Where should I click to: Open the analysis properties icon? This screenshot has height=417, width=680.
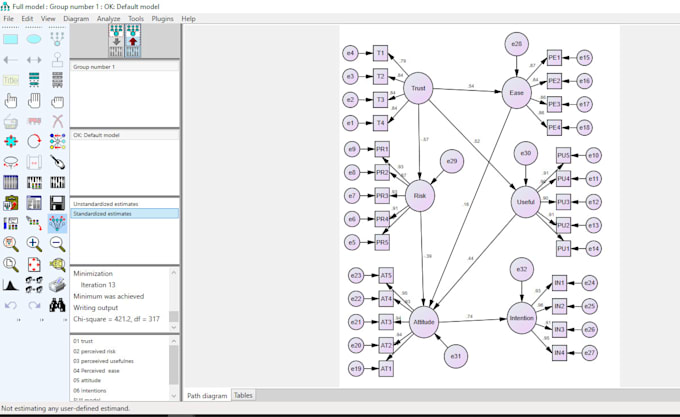(x=34, y=182)
